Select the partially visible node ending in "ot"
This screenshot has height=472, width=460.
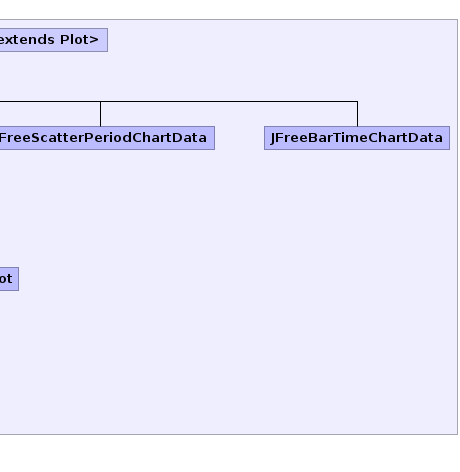[9, 279]
